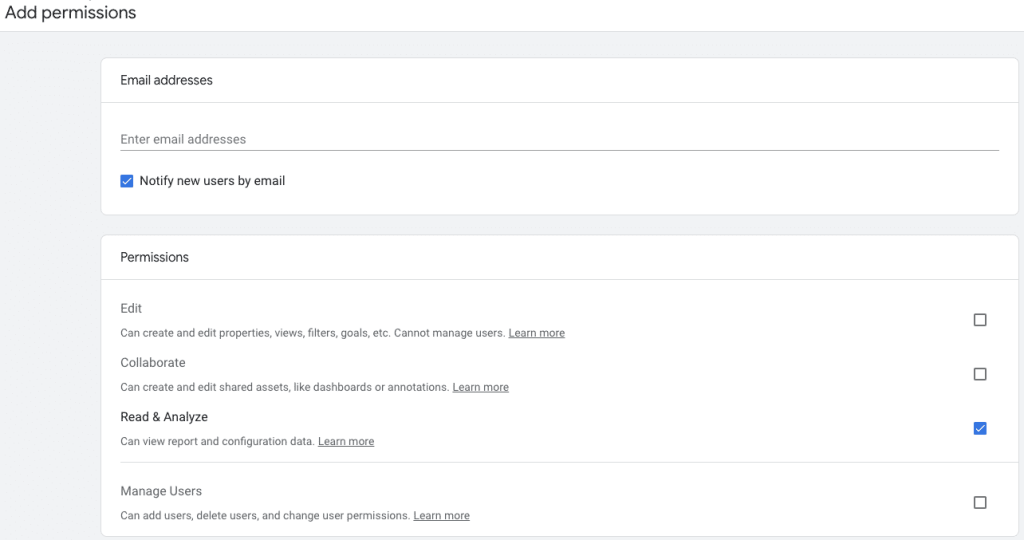1024x540 pixels.
Task: Click the Permissions section header
Action: pos(154,257)
